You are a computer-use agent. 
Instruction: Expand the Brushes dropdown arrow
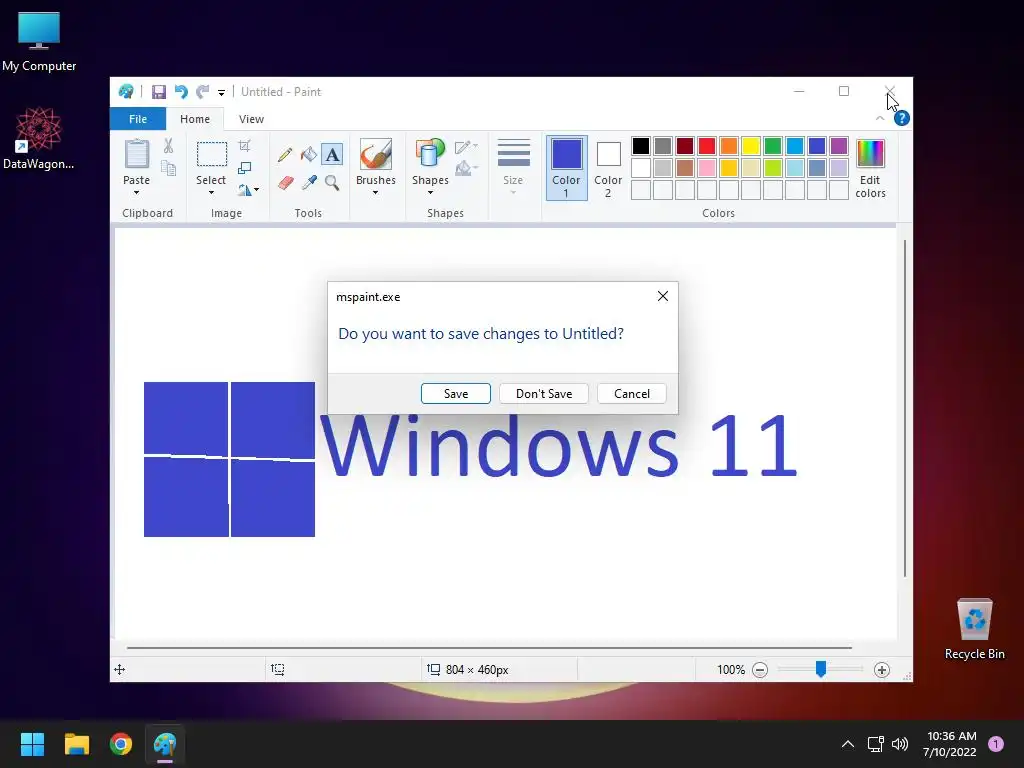[376, 193]
